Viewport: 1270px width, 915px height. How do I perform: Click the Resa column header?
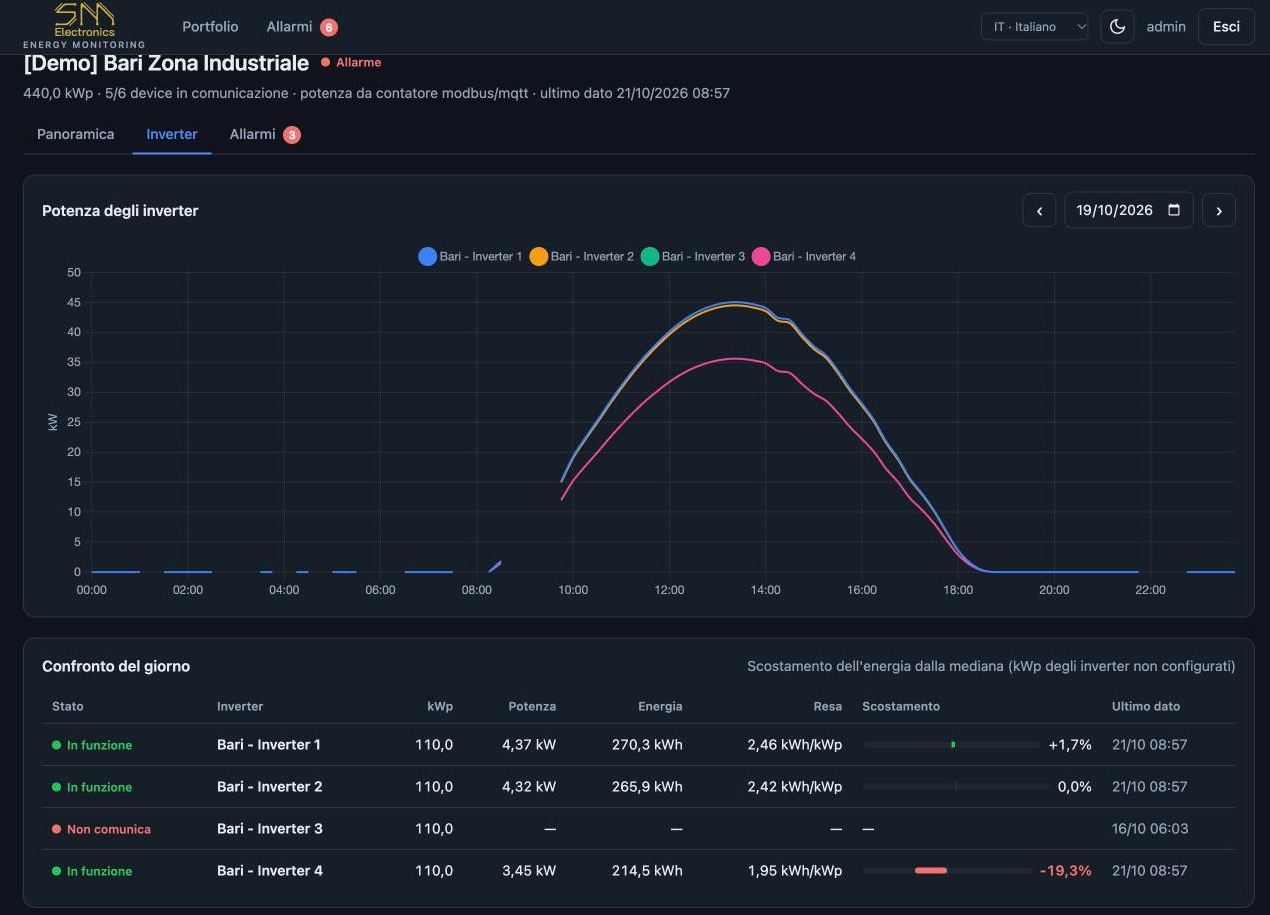pos(828,706)
